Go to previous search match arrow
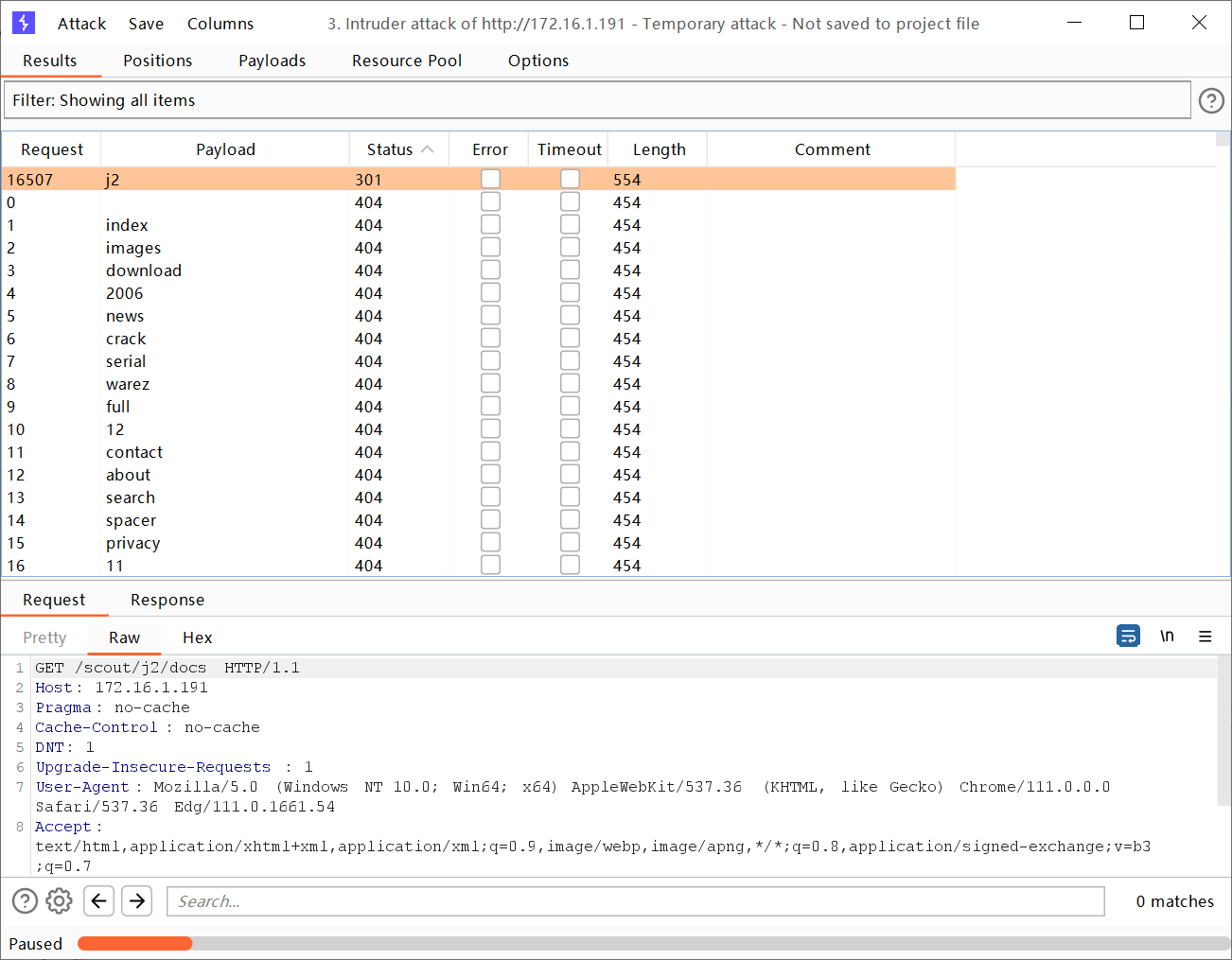Screen dimensions: 1232x960 [x=98, y=901]
